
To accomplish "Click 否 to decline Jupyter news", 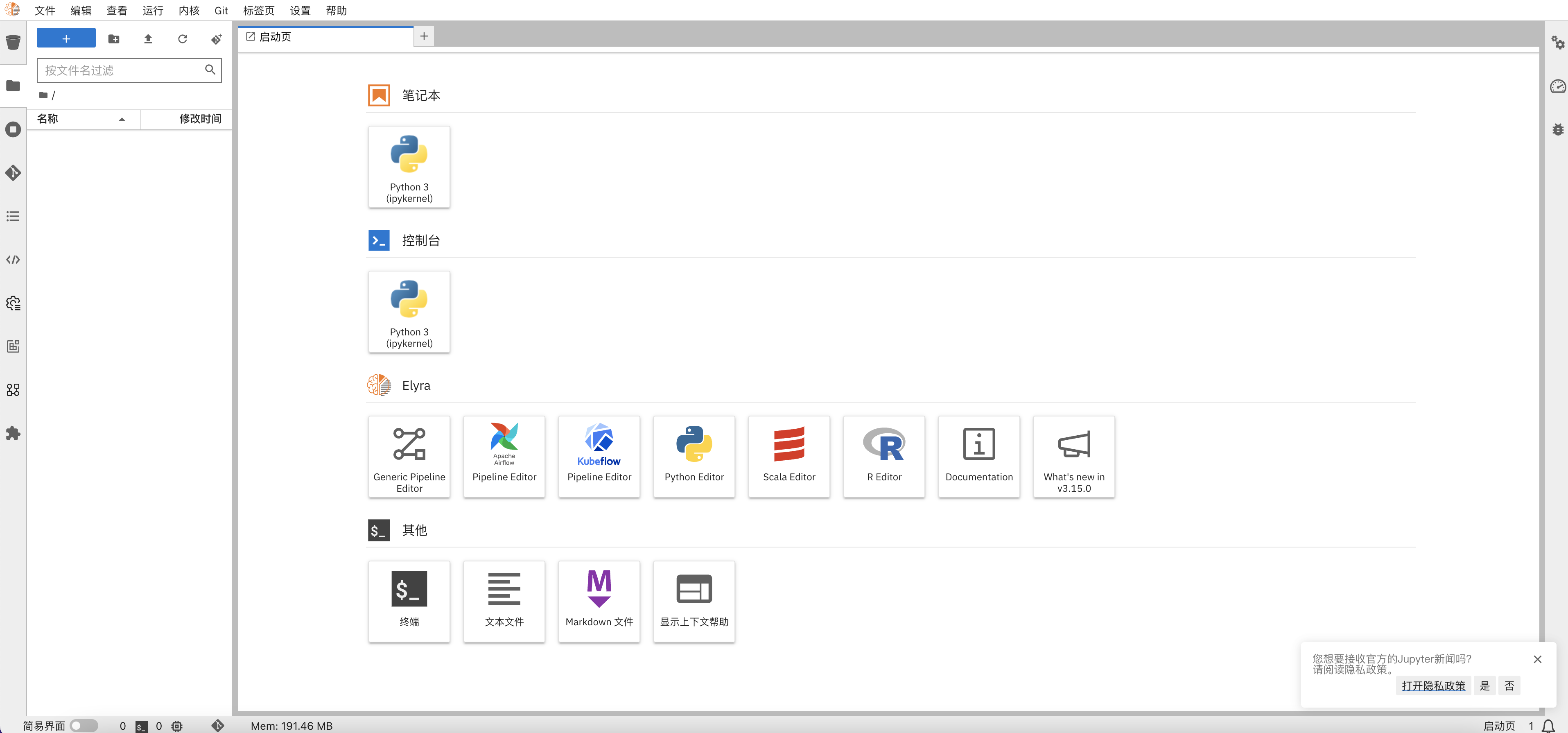I will [x=1509, y=685].
